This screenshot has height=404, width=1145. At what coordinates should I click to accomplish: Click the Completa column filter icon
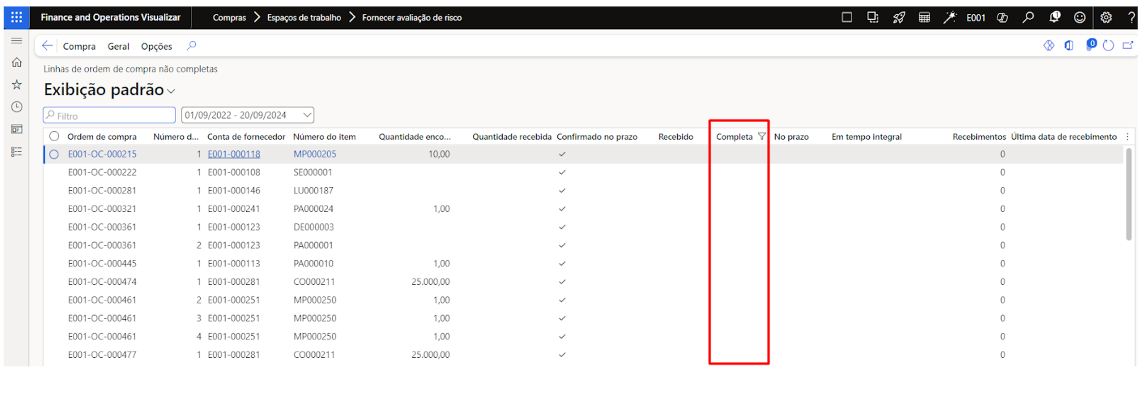pos(762,136)
